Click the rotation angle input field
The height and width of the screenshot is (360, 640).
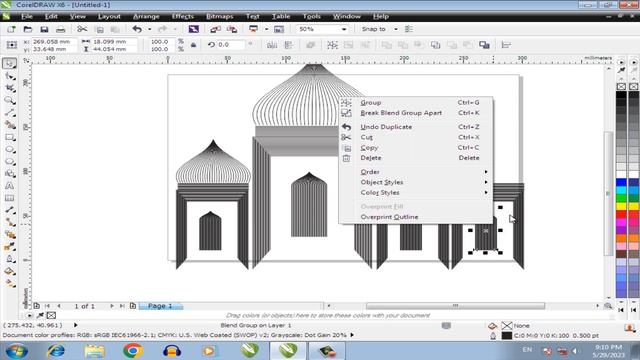tap(231, 45)
